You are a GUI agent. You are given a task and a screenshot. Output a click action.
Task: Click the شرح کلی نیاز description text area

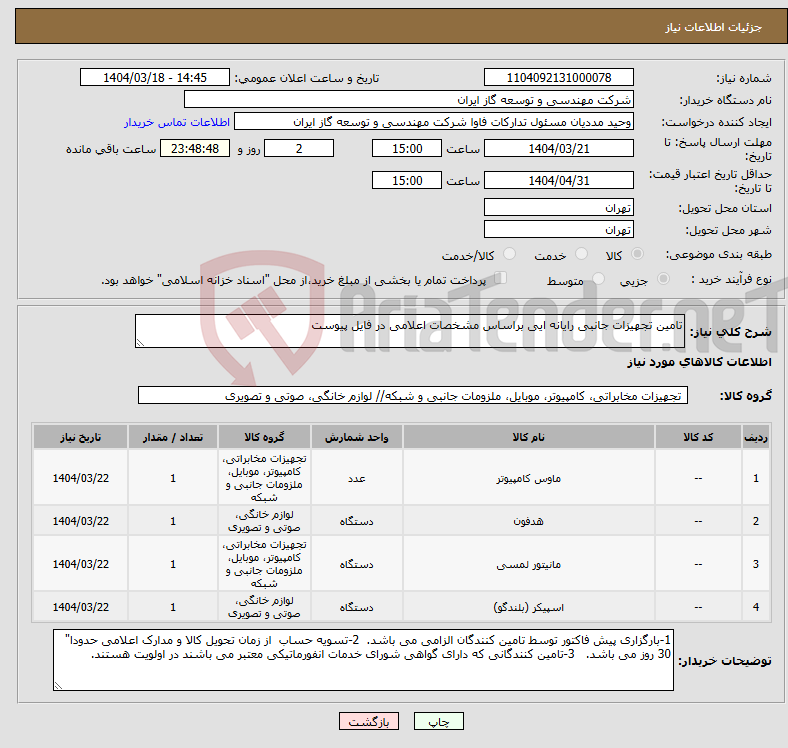[x=410, y=331]
